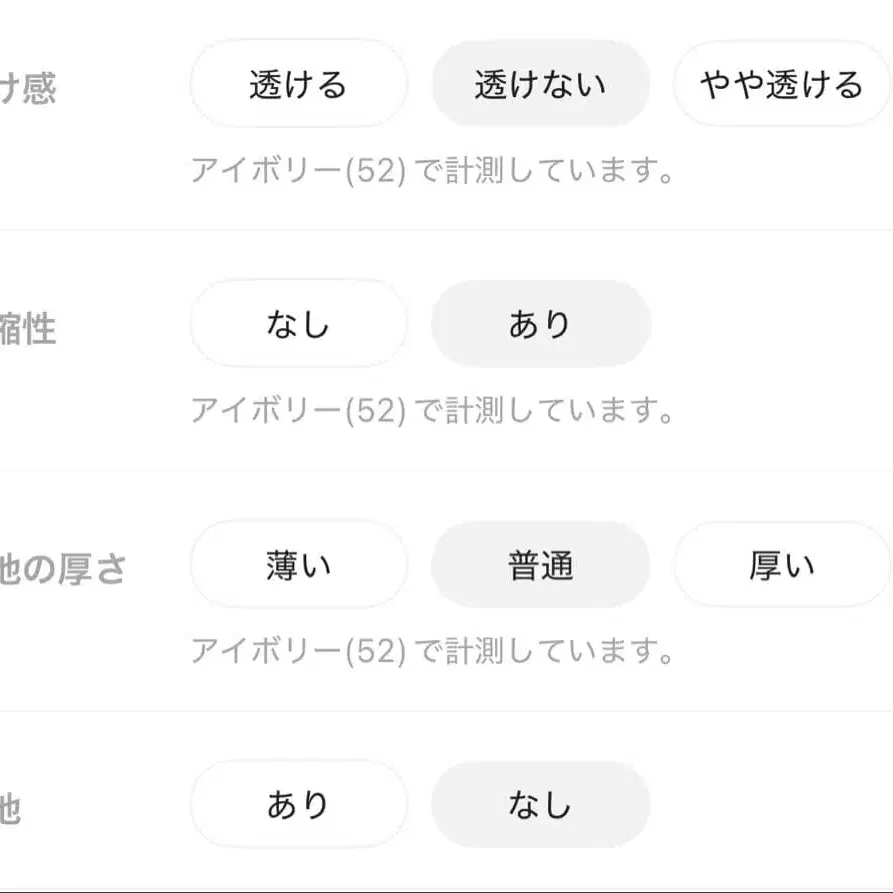Image resolution: width=893 pixels, height=893 pixels.
Task: Click the 透け感 section label
Action: coord(30,84)
